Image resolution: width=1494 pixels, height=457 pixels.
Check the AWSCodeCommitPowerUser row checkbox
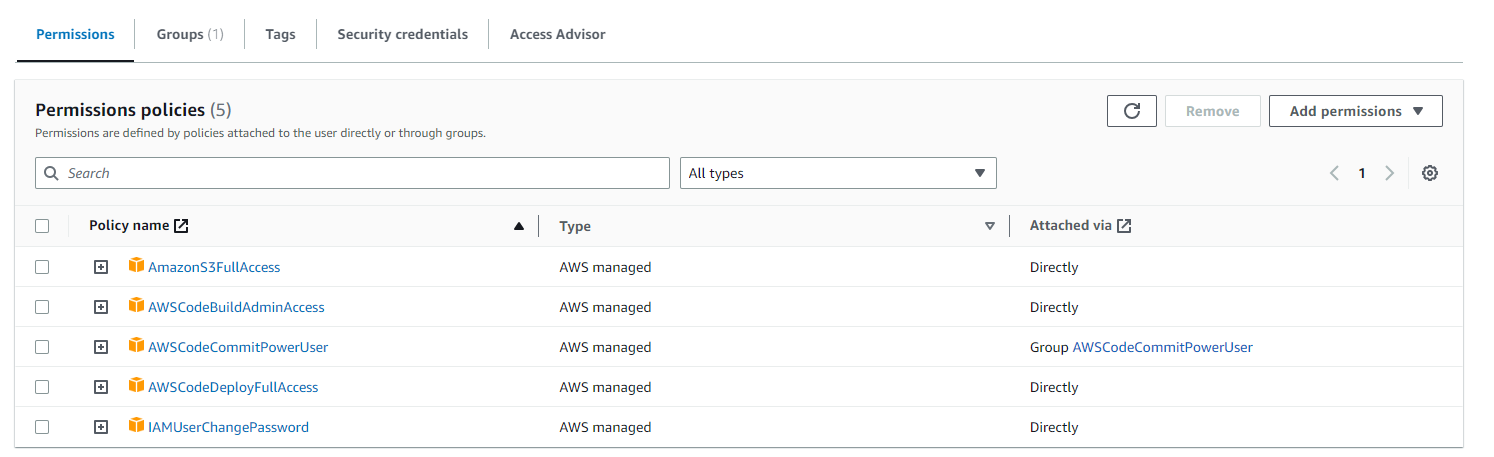pyautogui.click(x=42, y=347)
